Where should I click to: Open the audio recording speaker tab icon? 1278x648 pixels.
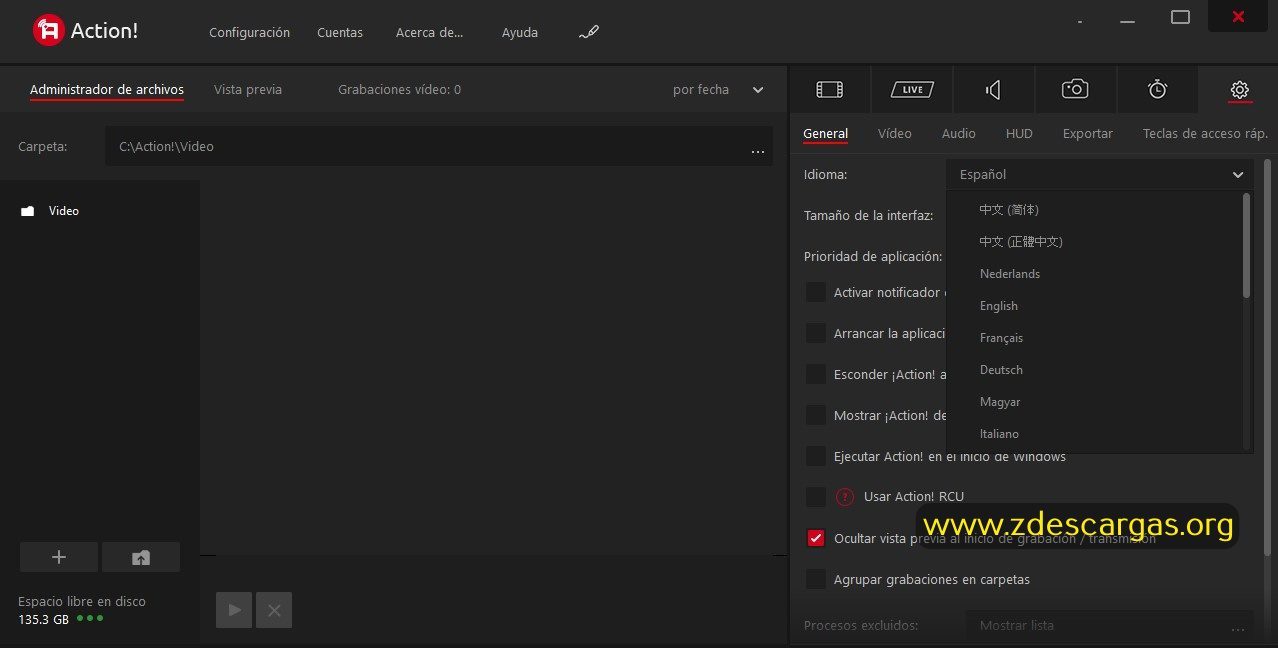tap(993, 90)
